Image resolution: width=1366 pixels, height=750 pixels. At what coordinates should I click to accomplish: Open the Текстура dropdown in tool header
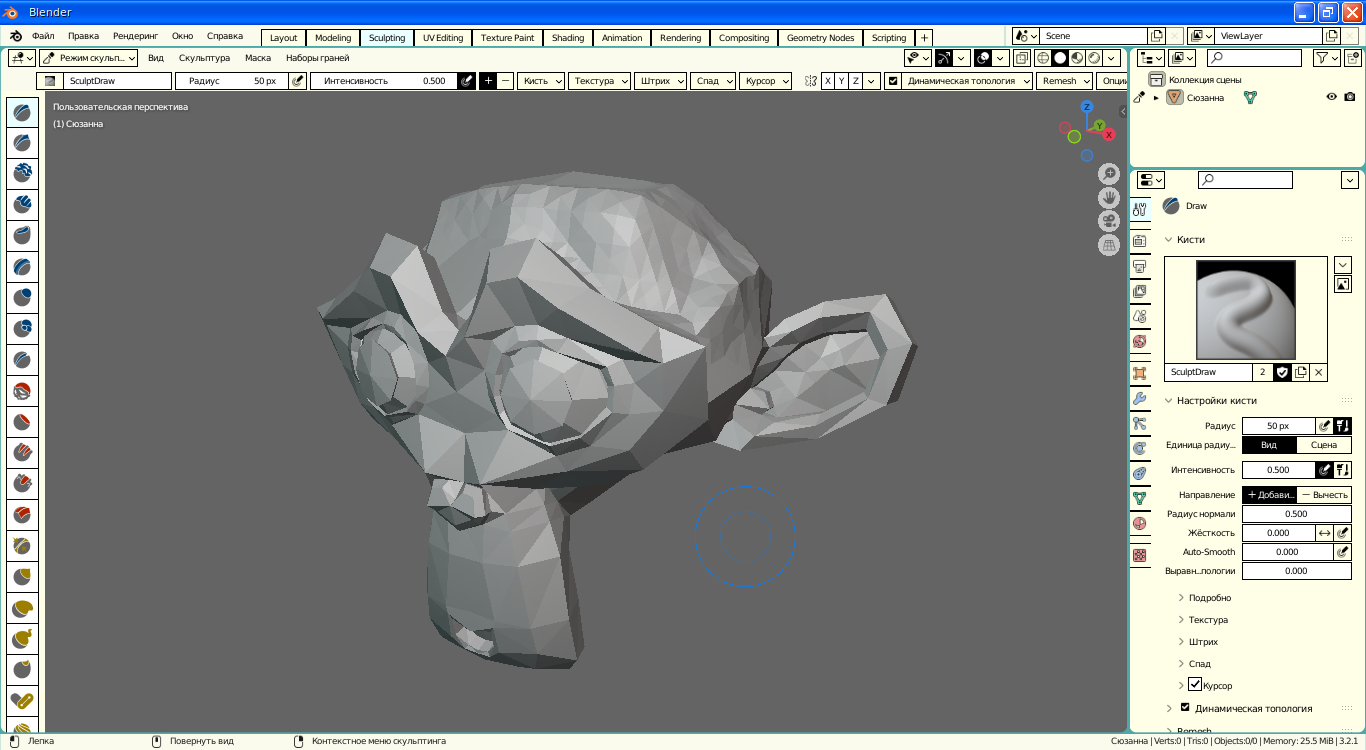click(599, 81)
